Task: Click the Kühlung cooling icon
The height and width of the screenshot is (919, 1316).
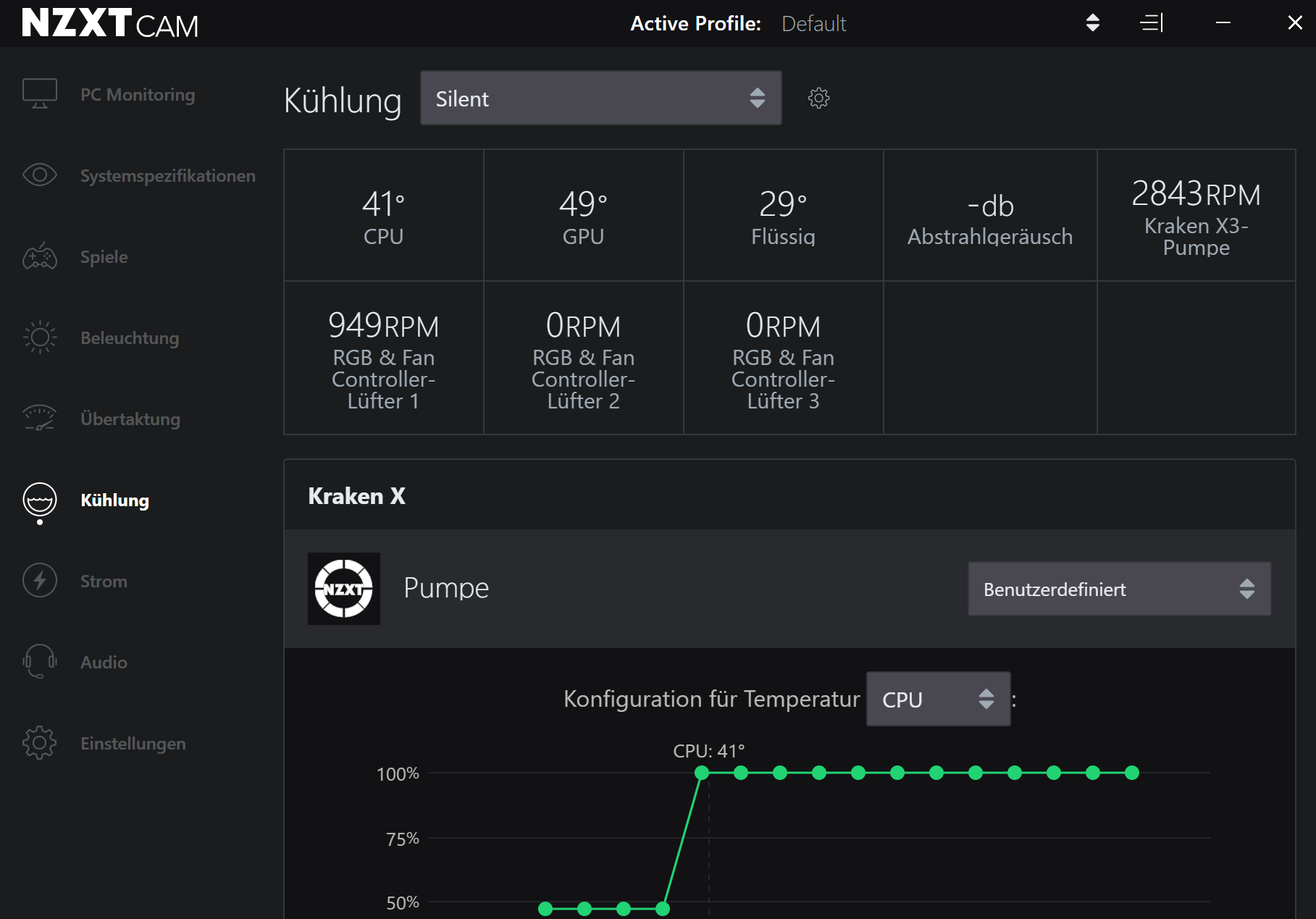Action: pyautogui.click(x=40, y=500)
